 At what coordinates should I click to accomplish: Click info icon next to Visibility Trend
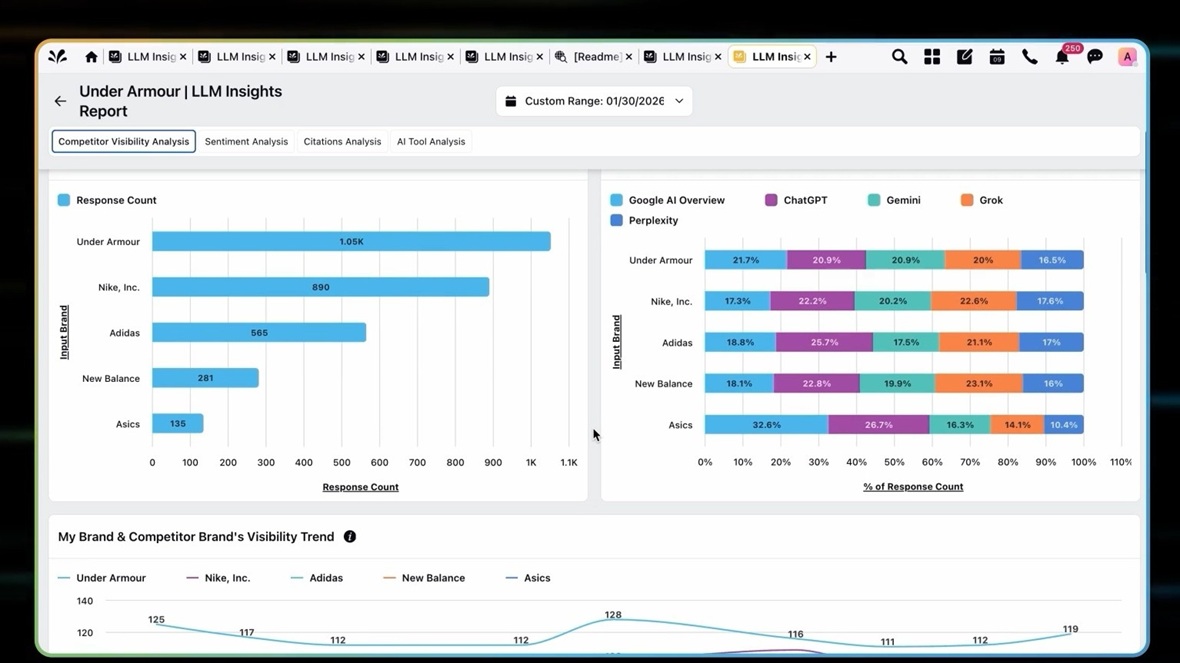[x=350, y=537]
